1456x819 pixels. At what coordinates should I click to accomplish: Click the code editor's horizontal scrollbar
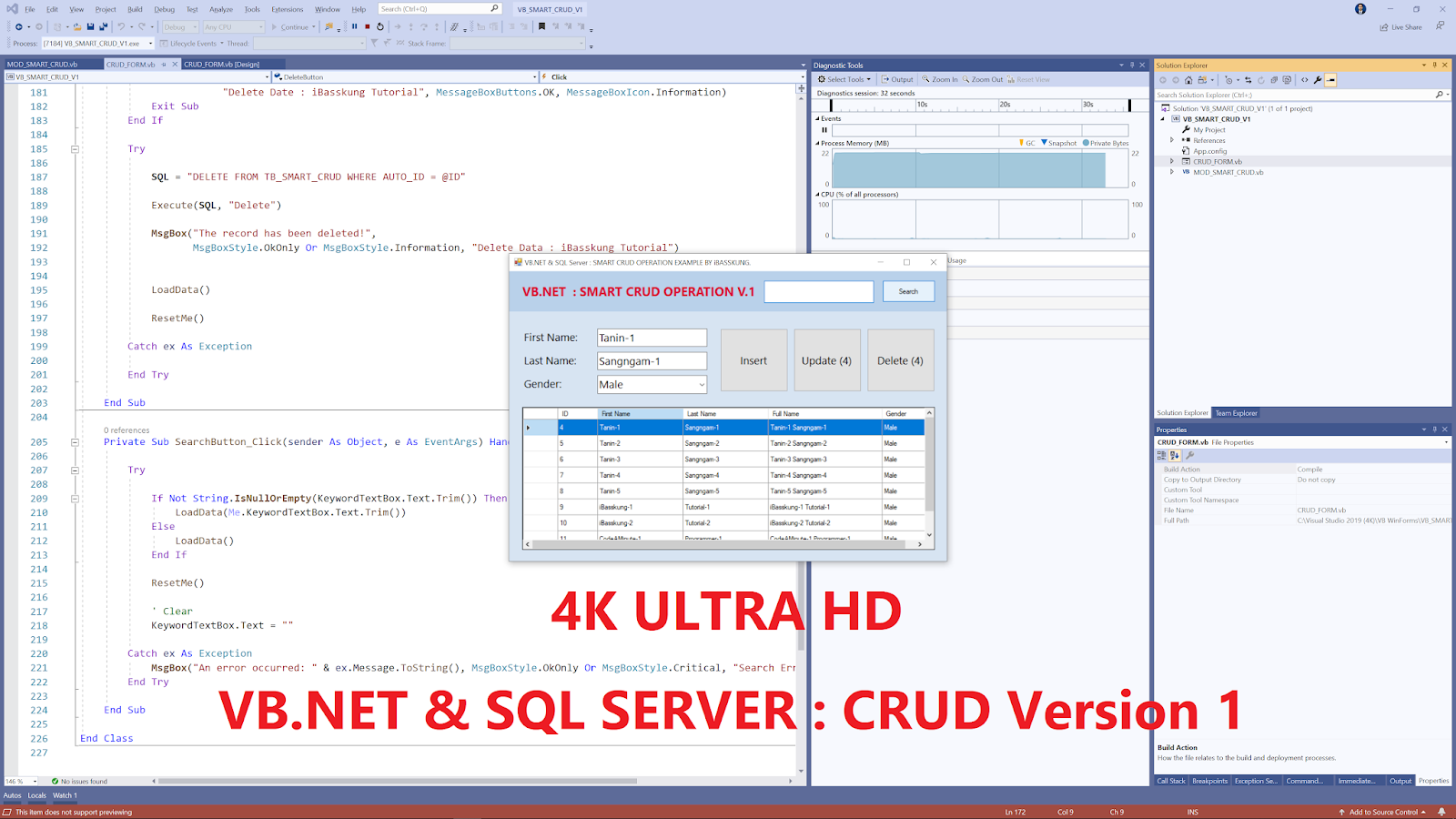click(x=473, y=781)
